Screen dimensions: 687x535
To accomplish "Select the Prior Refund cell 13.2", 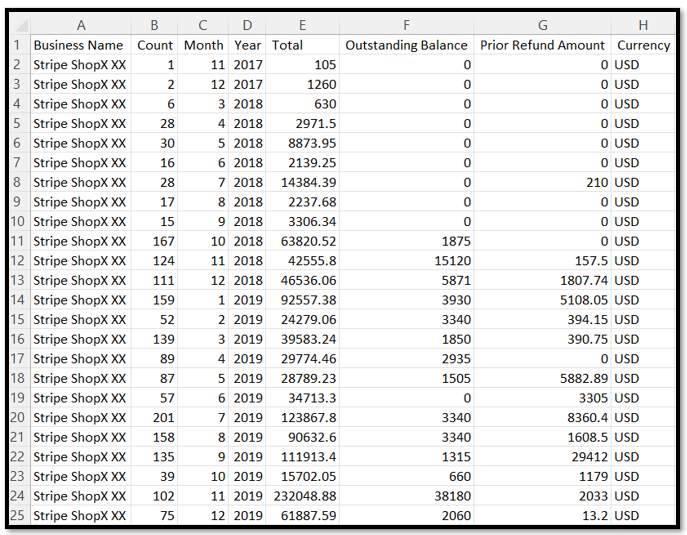I will pos(542,515).
